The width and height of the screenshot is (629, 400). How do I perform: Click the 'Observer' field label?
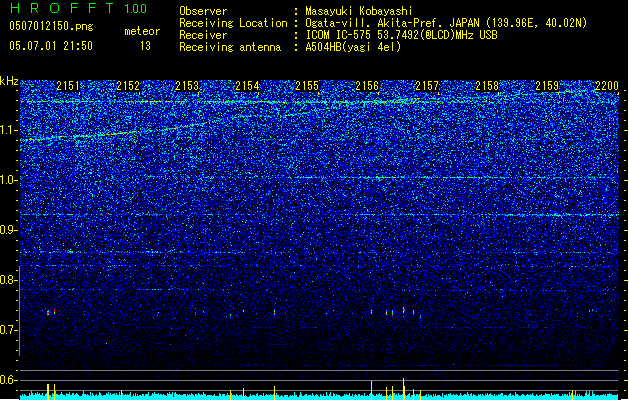(x=203, y=11)
